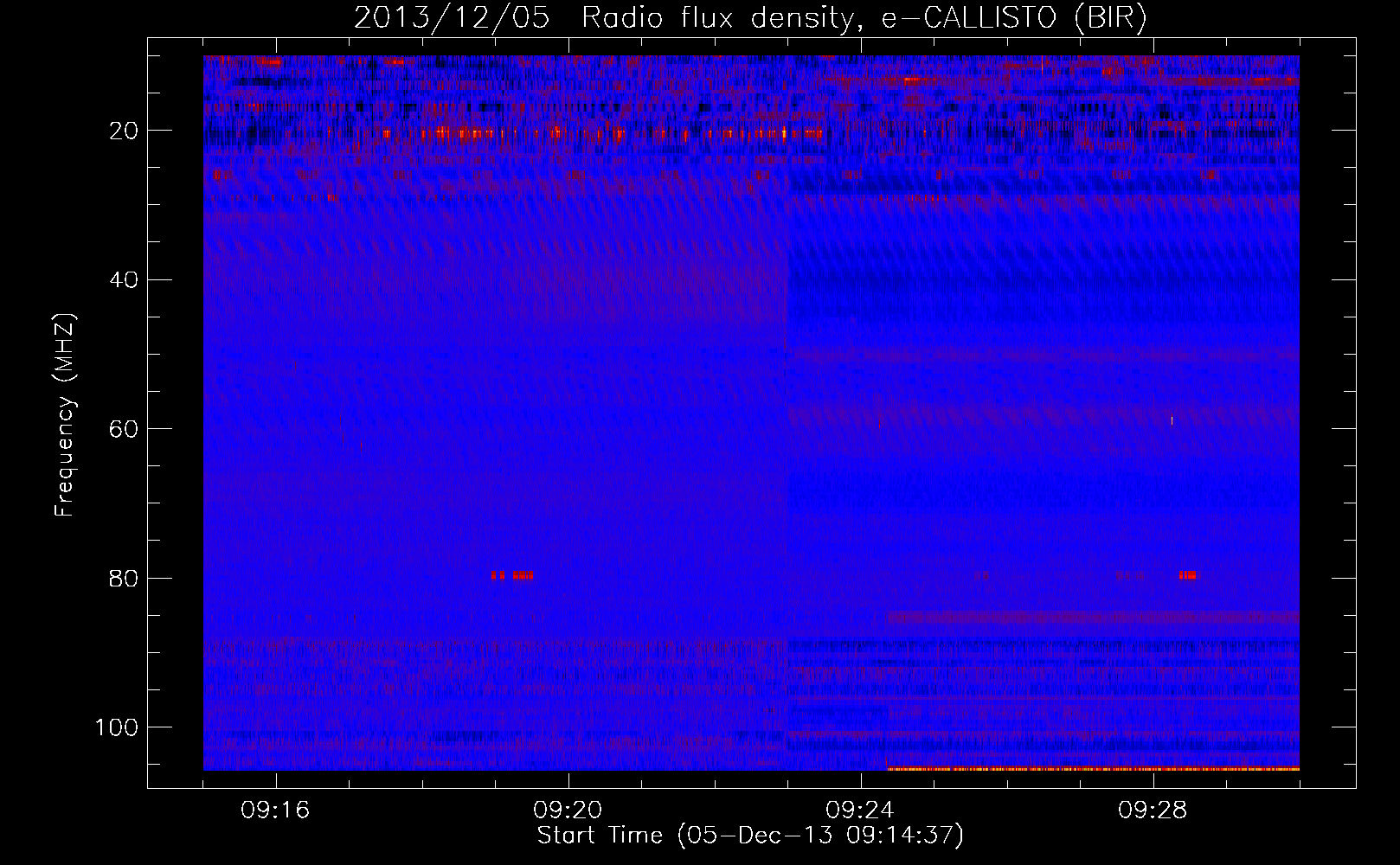Click the "100" frequency tick label
The width and height of the screenshot is (1400, 865).
point(118,727)
